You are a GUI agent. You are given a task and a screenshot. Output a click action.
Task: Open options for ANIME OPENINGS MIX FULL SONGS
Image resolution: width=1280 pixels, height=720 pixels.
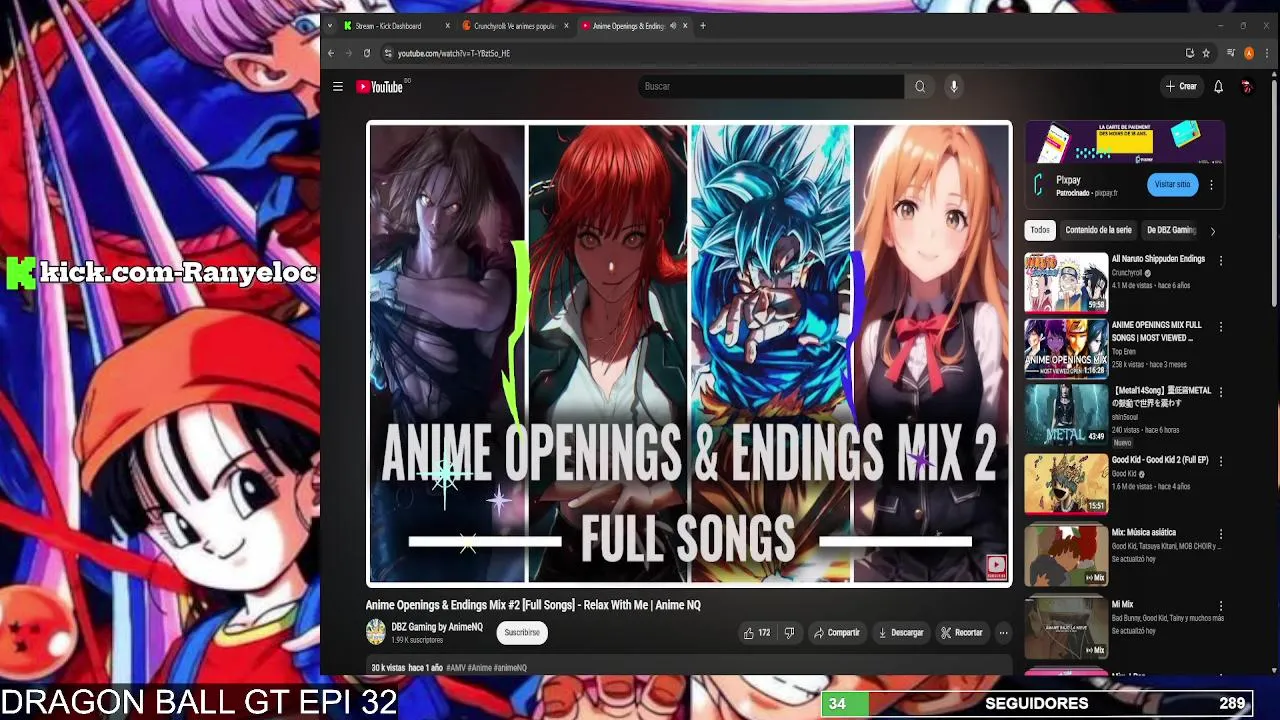(x=1220, y=327)
